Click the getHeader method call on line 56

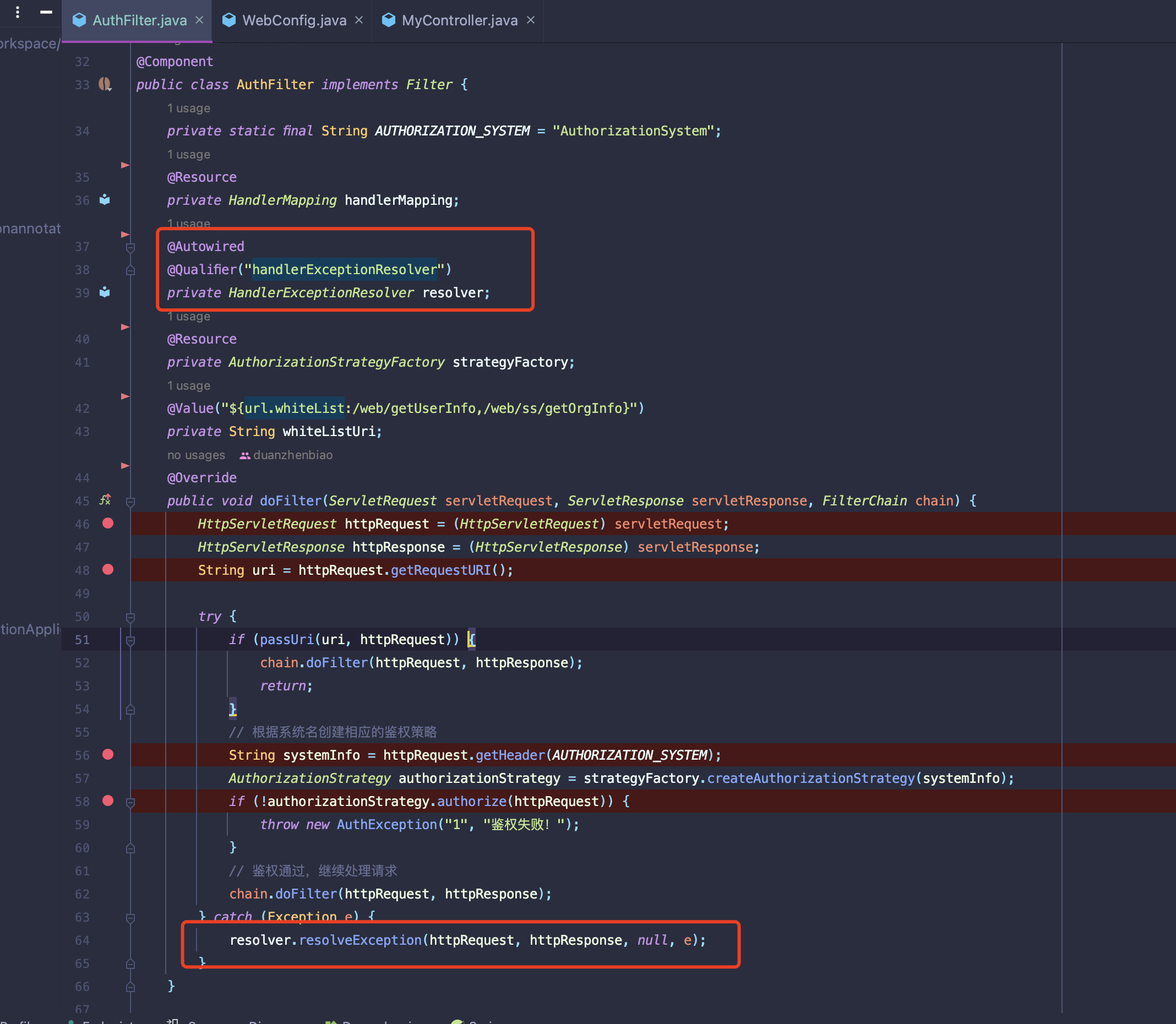click(510, 755)
